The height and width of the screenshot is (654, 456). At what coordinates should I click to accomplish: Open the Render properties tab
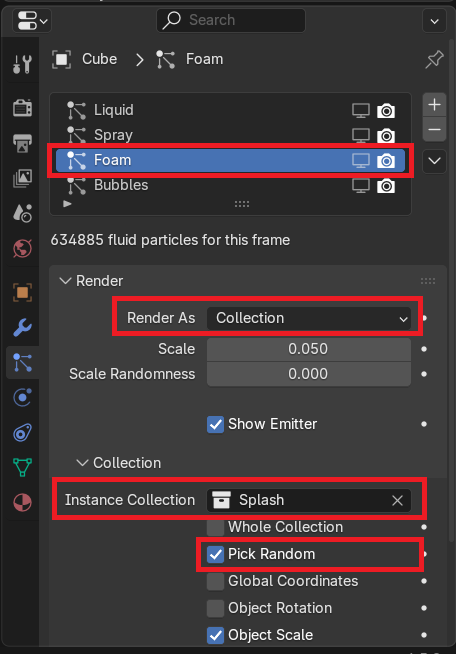tap(22, 108)
